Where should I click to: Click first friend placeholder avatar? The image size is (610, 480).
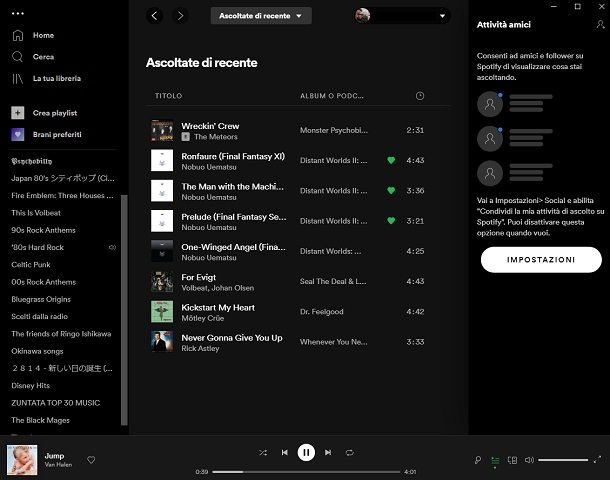coord(490,104)
